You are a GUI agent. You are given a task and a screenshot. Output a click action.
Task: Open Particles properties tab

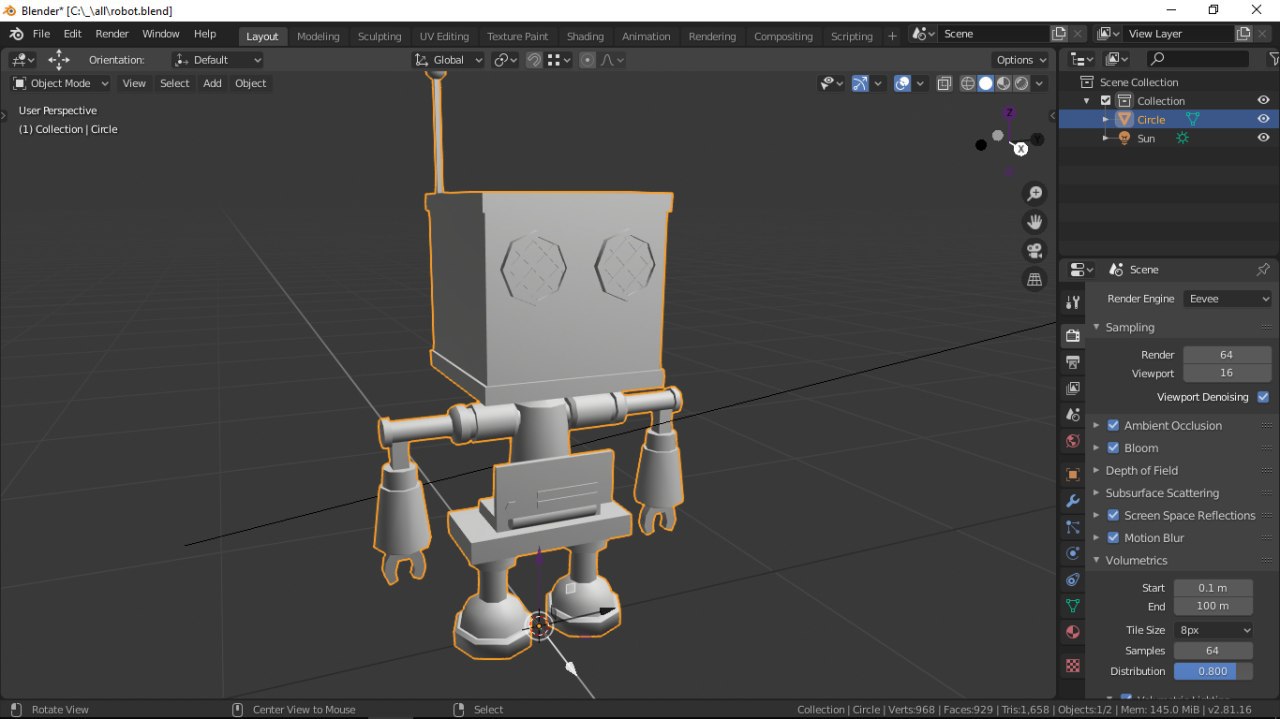[1073, 527]
